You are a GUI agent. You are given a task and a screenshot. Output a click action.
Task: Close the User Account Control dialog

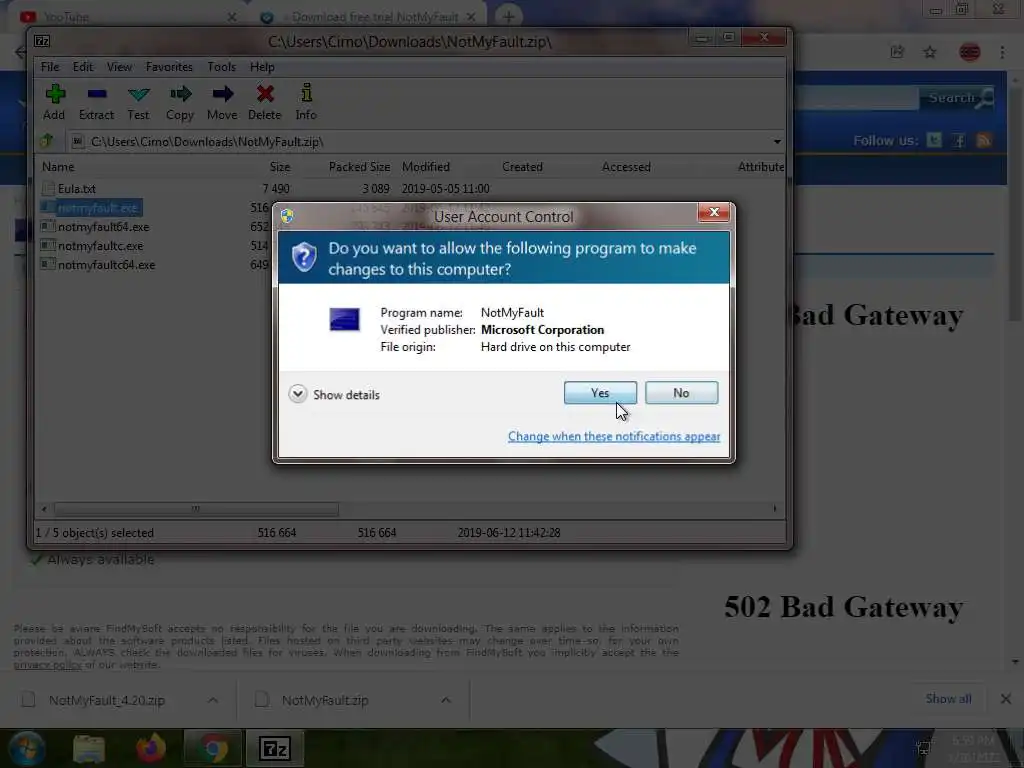[x=714, y=212]
